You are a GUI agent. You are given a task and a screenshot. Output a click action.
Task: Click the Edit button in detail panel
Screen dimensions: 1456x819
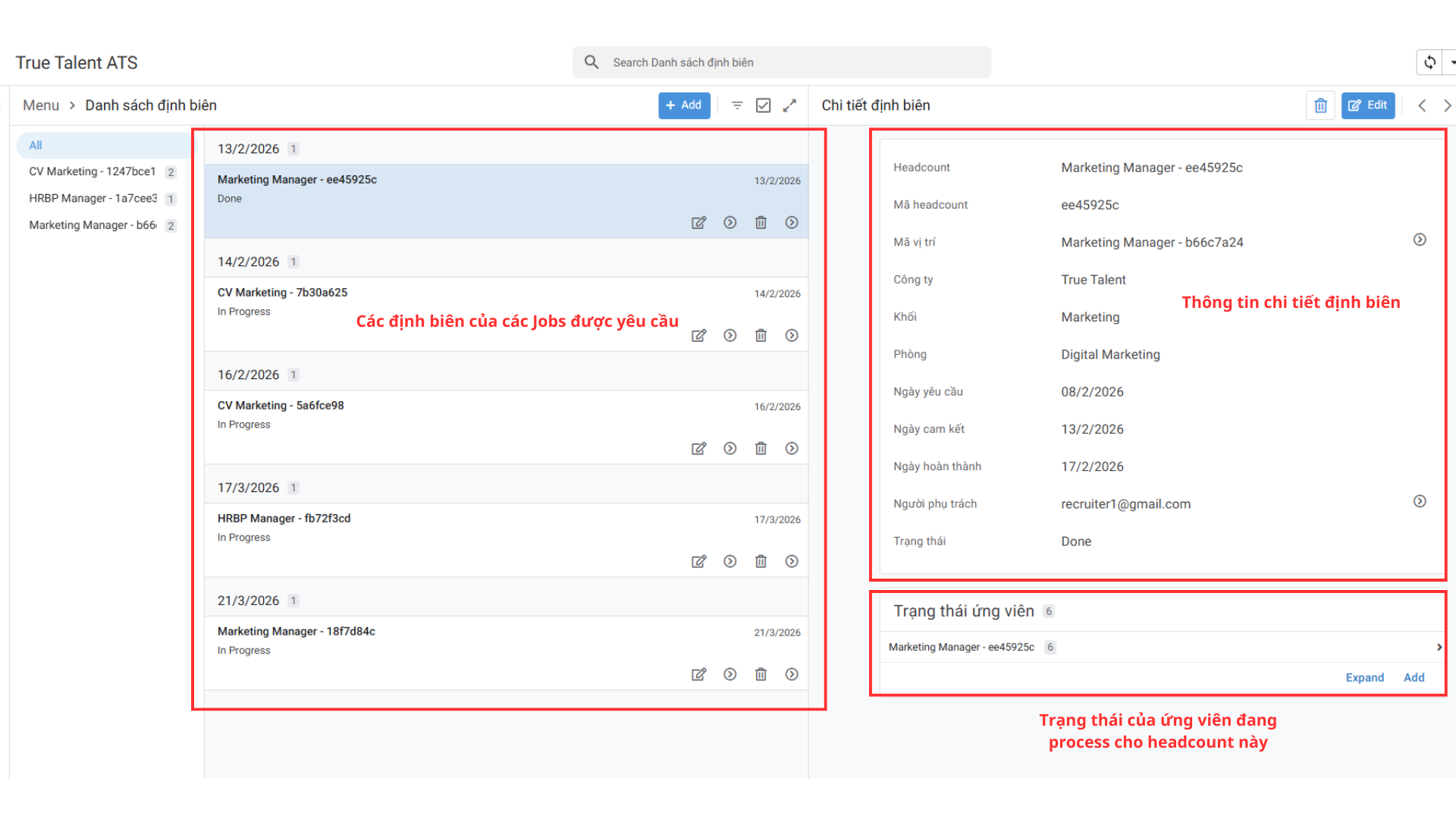click(1367, 105)
